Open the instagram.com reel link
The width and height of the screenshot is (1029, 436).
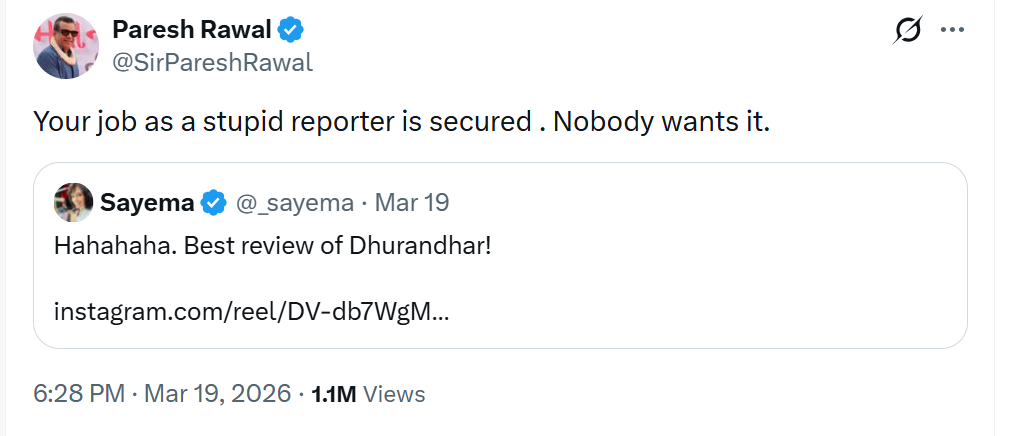pyautogui.click(x=251, y=311)
